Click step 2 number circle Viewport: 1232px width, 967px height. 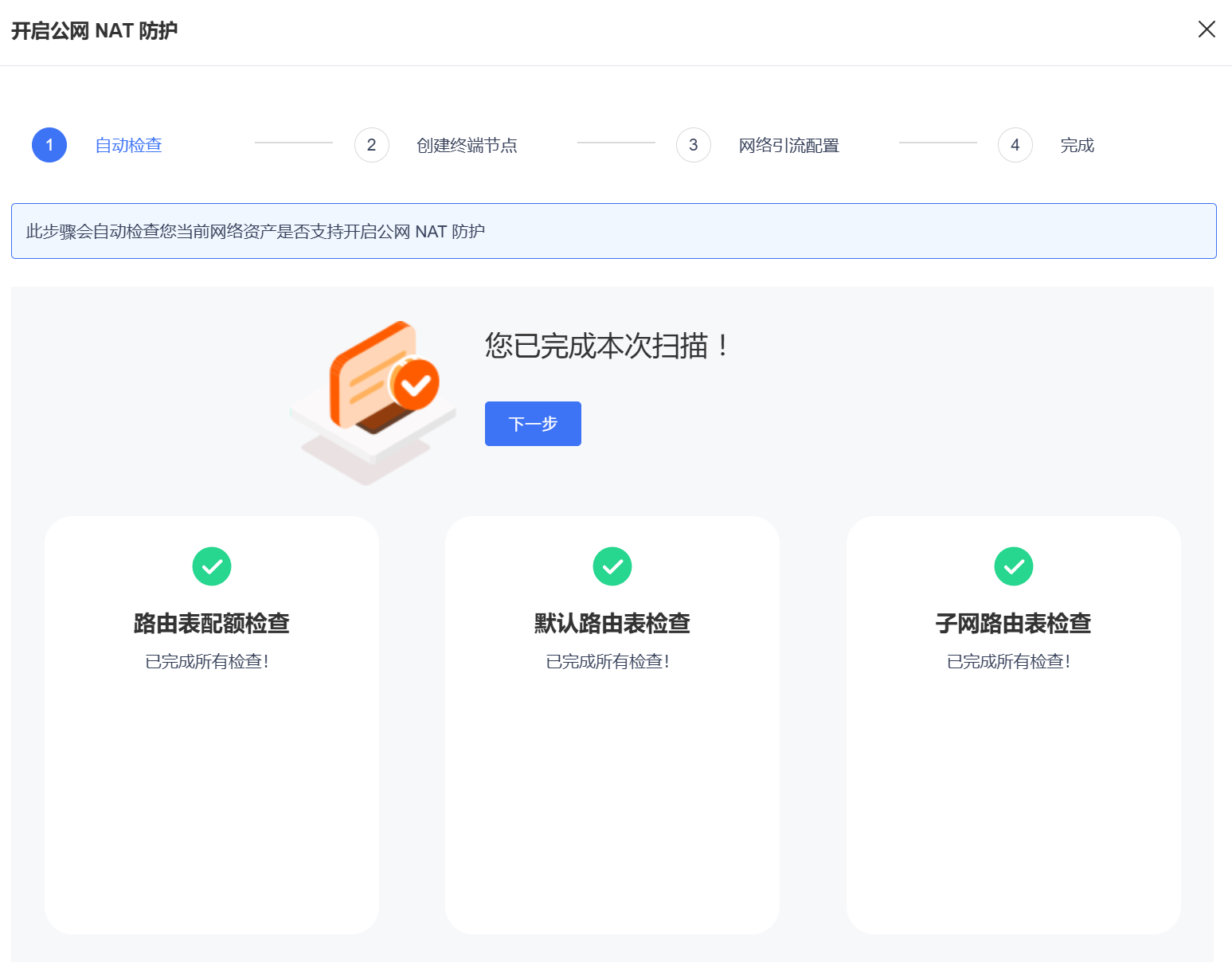371,145
